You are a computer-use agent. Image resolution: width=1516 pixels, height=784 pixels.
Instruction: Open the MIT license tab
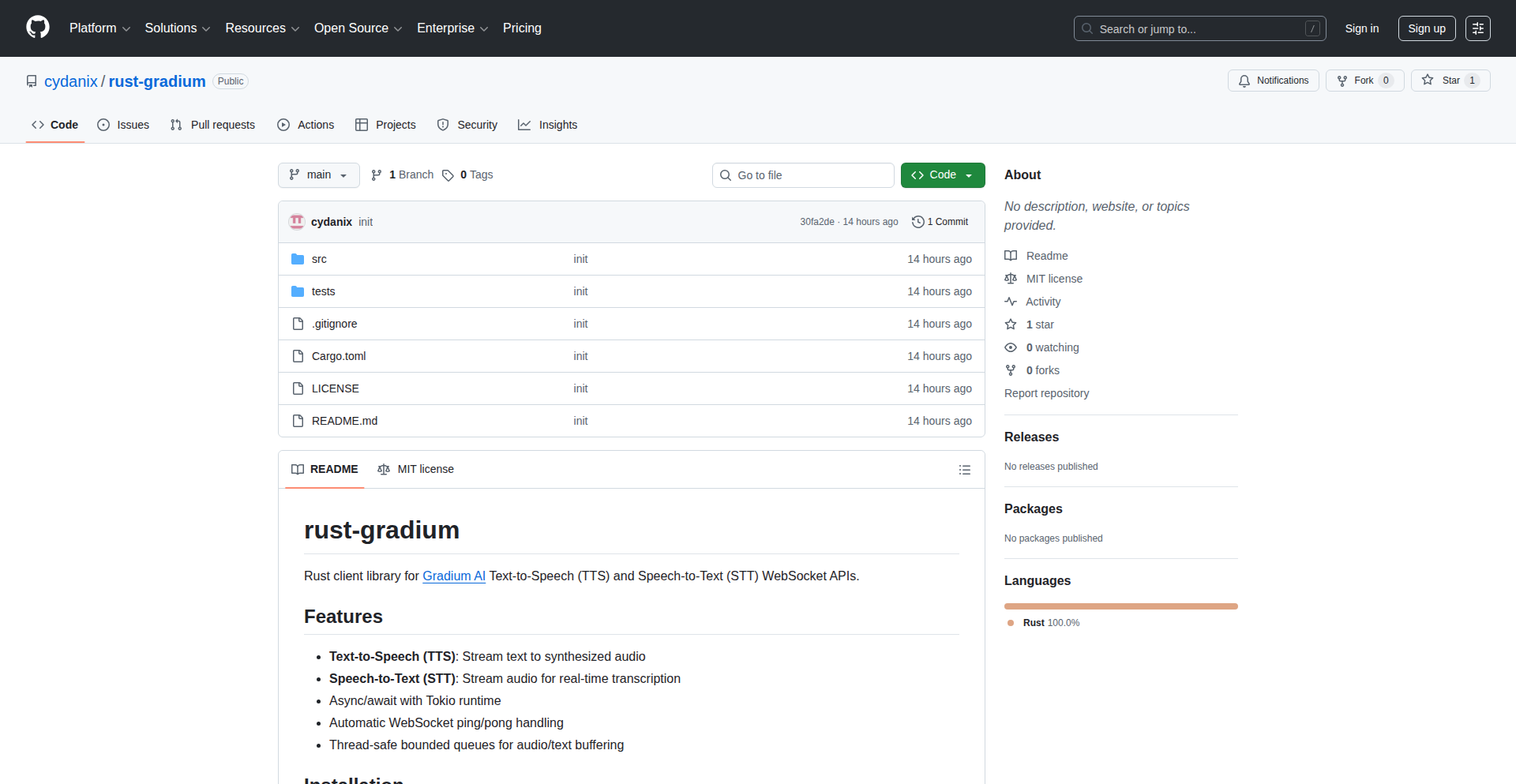click(x=416, y=470)
